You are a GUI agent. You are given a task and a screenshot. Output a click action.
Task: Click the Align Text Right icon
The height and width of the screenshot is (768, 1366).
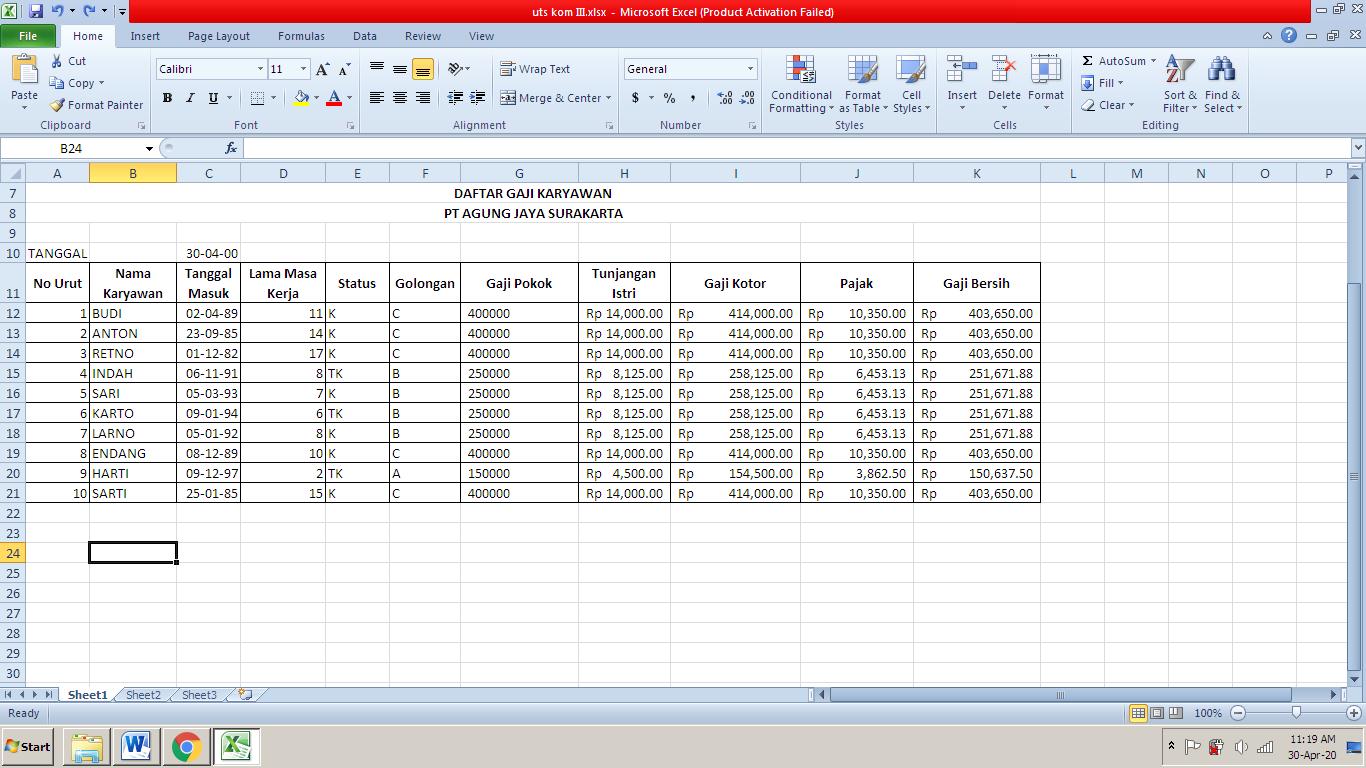pyautogui.click(x=423, y=98)
